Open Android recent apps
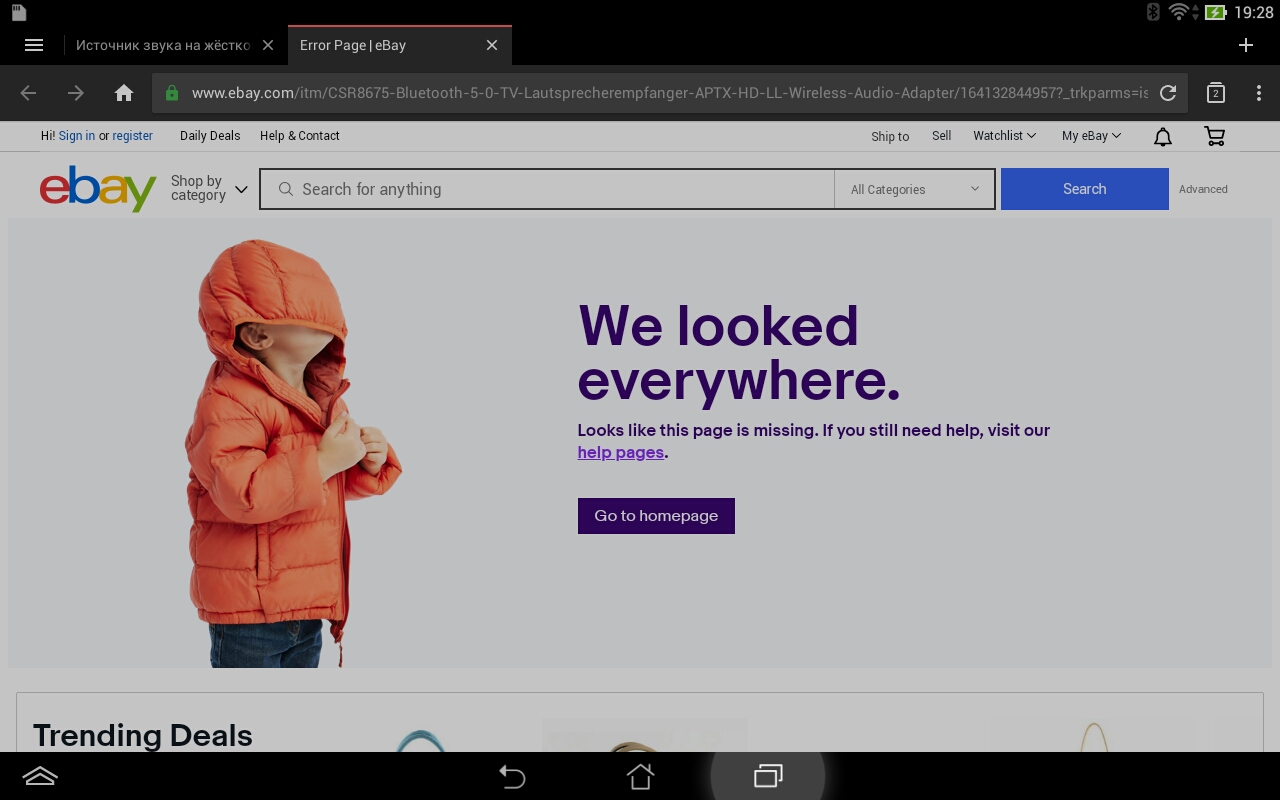 [x=768, y=777]
